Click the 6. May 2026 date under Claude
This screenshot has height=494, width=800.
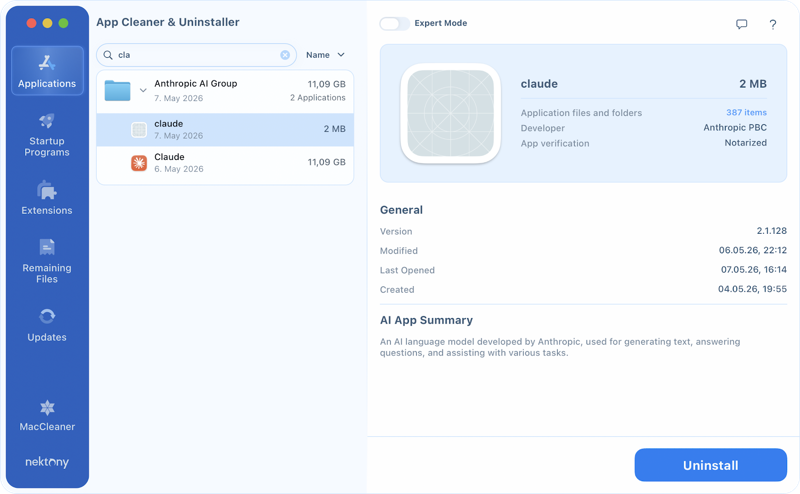pos(179,169)
